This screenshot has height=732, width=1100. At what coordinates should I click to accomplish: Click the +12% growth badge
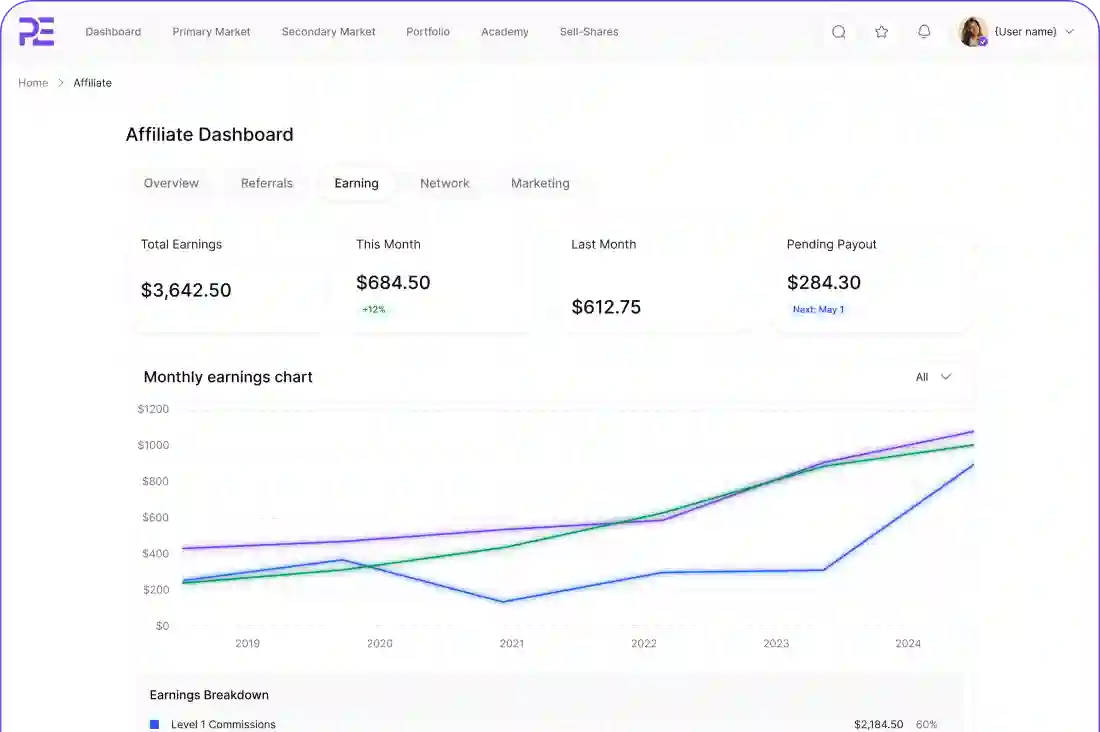point(374,310)
